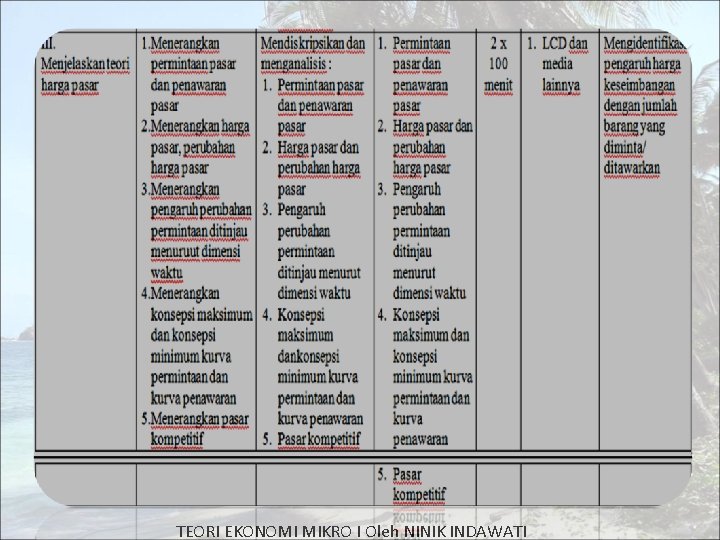Click heading "Mendiskripsikan dan menganalisis :"
Image resolution: width=720 pixels, height=540 pixels.
pos(313,54)
